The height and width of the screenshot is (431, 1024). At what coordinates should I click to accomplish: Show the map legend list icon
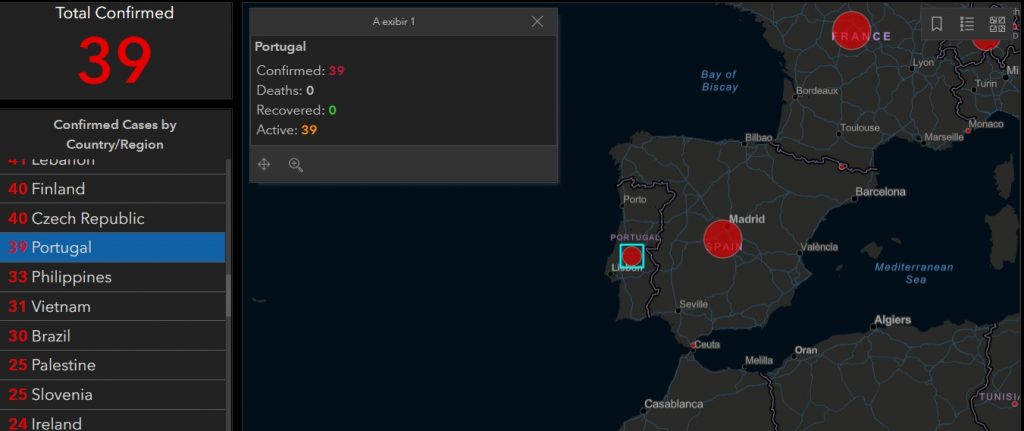tap(967, 25)
